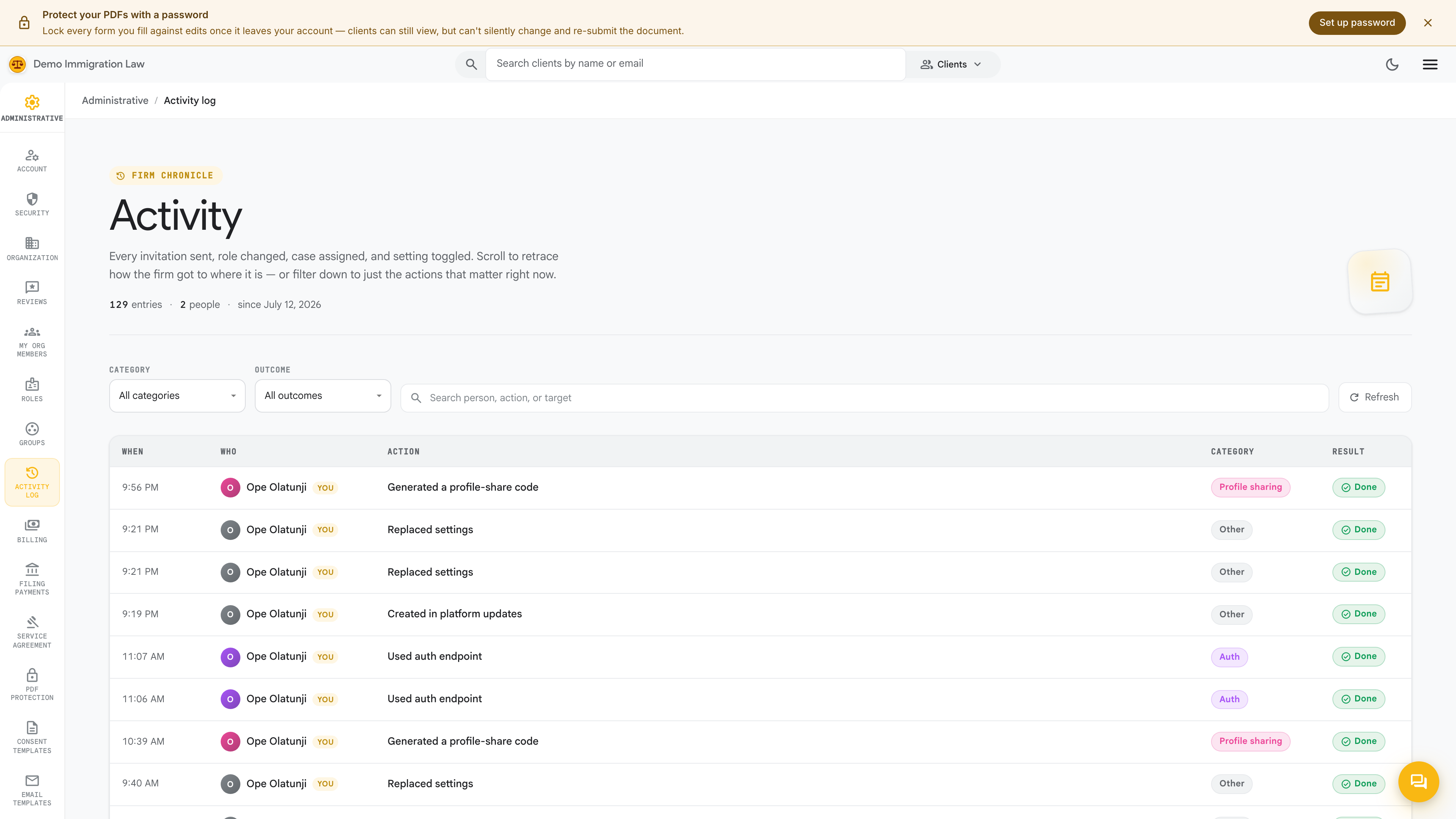This screenshot has width=1456, height=819.
Task: Click Other tag on 9:19 PM row
Action: (1232, 614)
